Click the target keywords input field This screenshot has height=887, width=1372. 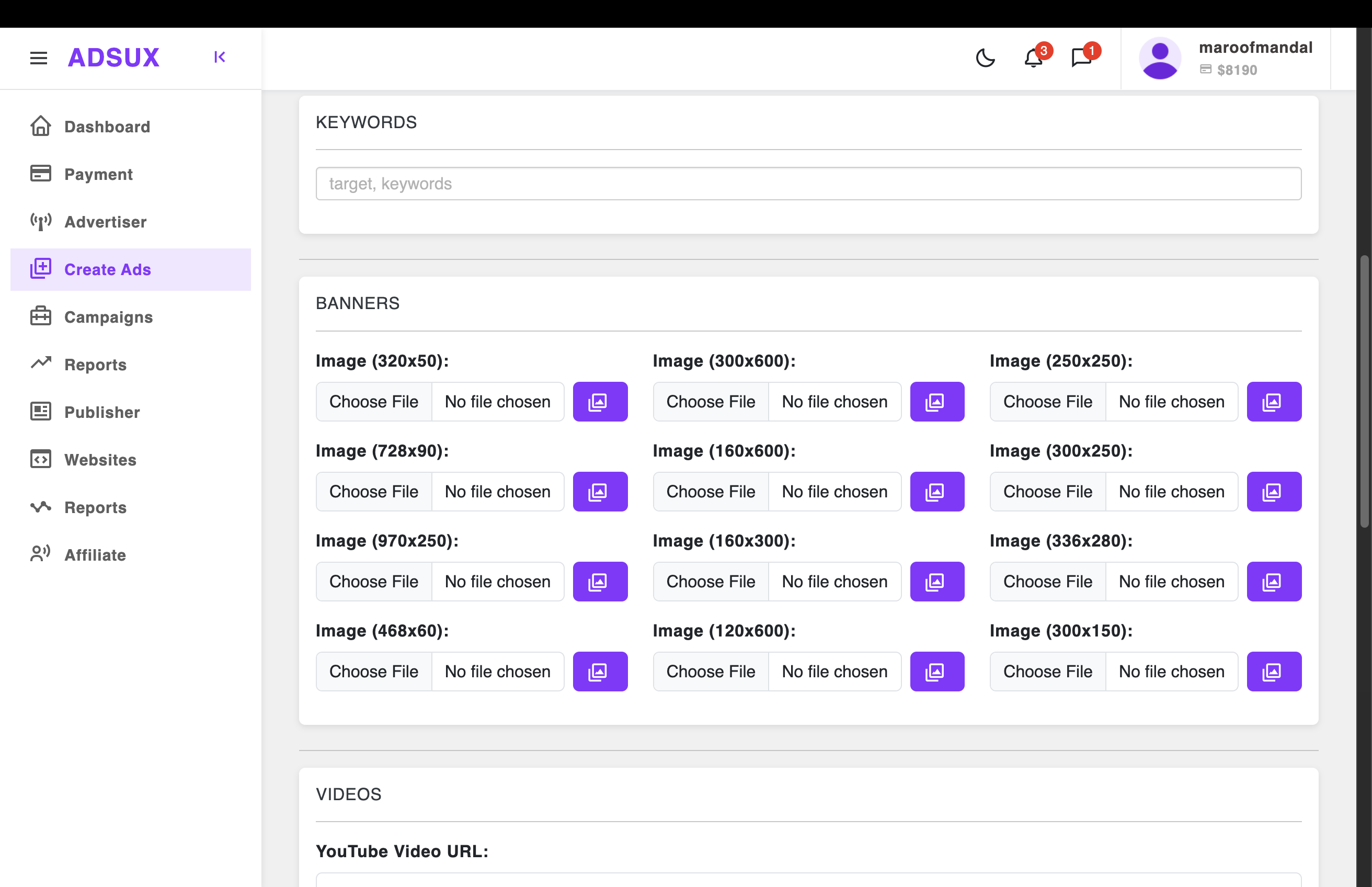tap(808, 184)
